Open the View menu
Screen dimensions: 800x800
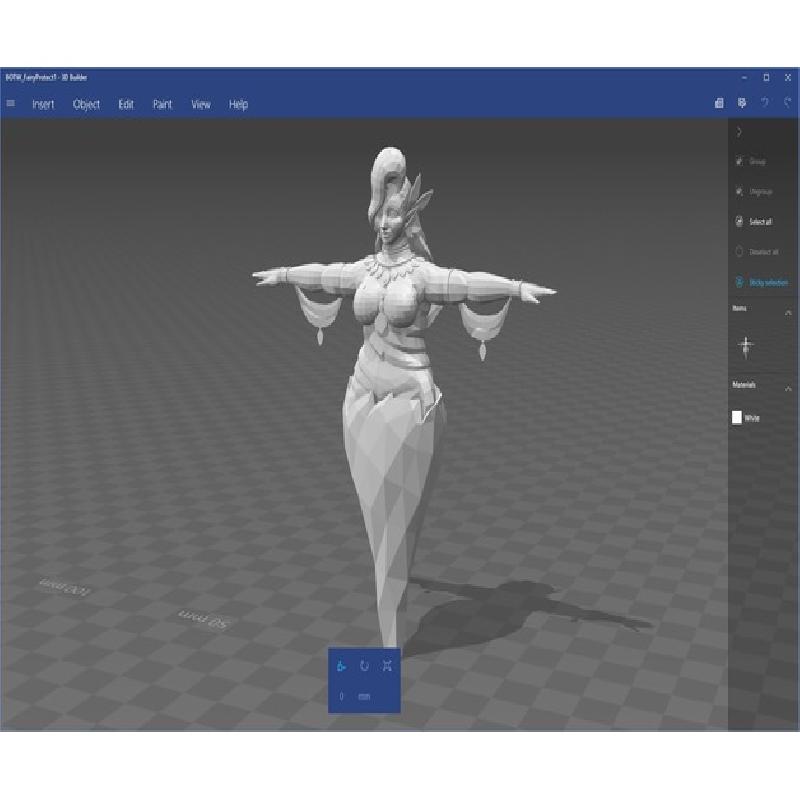(x=201, y=105)
